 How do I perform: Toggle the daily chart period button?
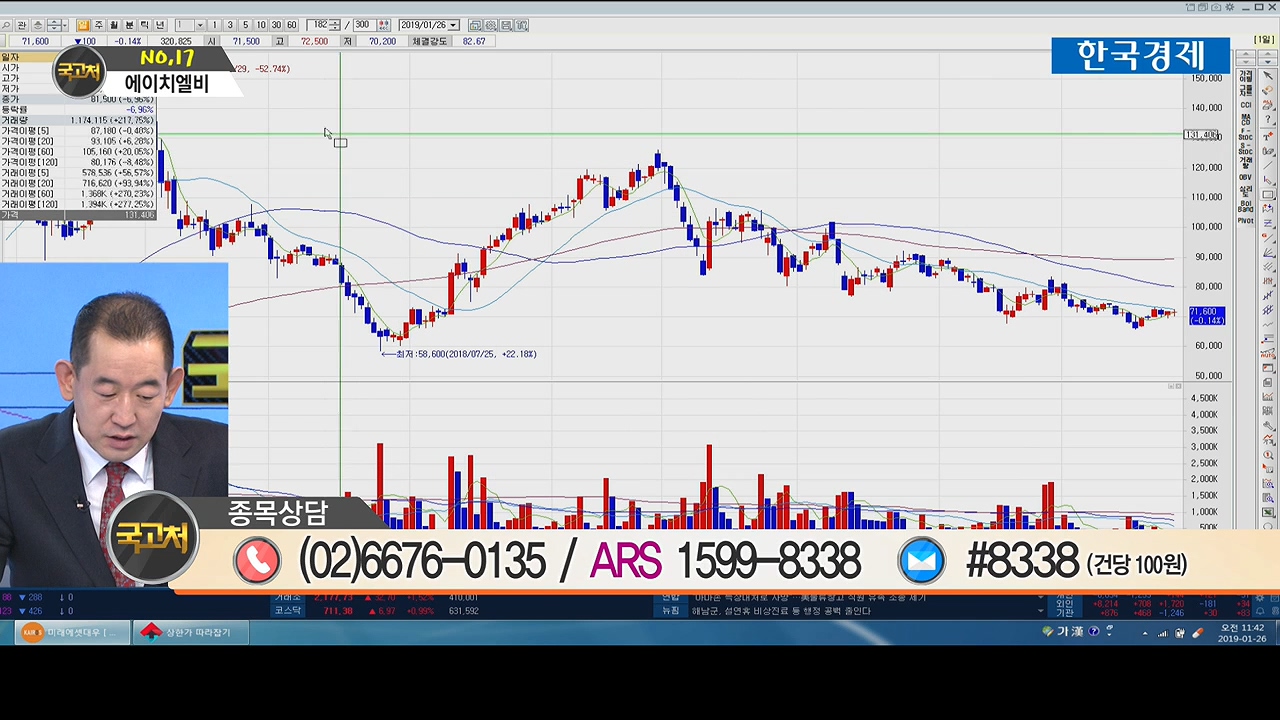[83, 25]
